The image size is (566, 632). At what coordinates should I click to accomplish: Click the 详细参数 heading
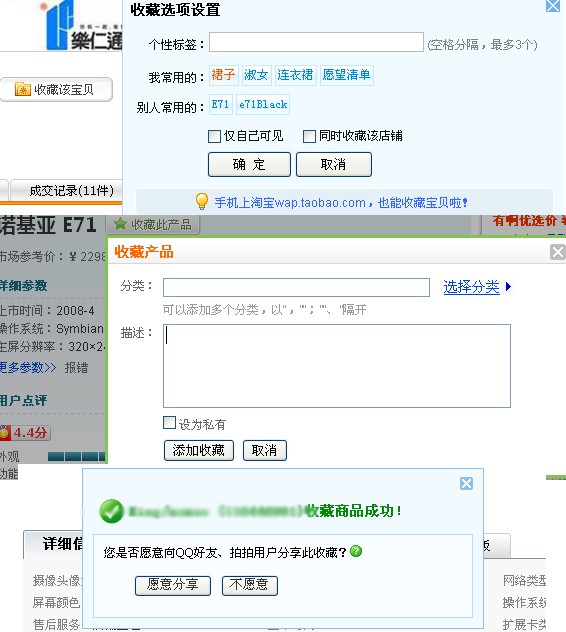[23, 286]
